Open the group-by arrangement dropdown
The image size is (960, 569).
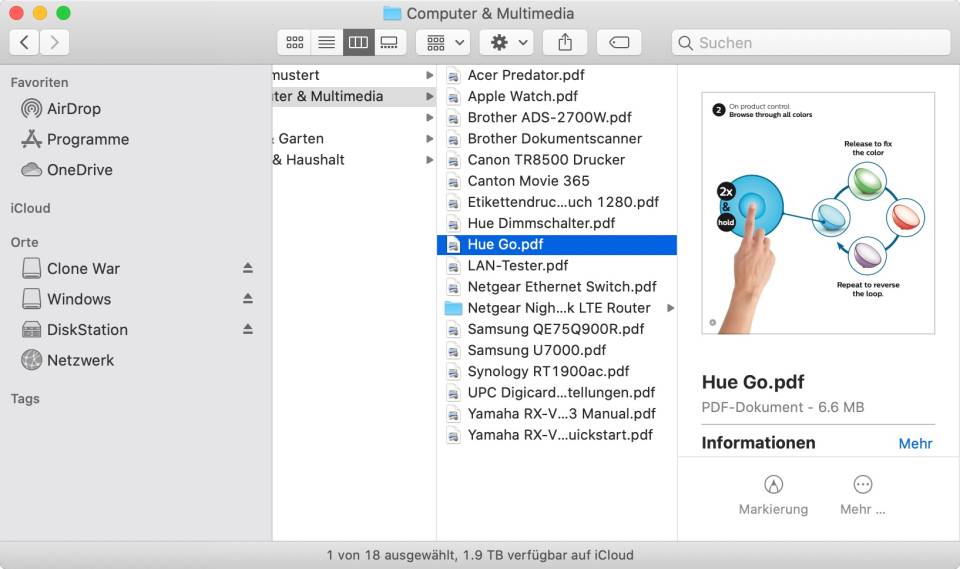pyautogui.click(x=443, y=42)
